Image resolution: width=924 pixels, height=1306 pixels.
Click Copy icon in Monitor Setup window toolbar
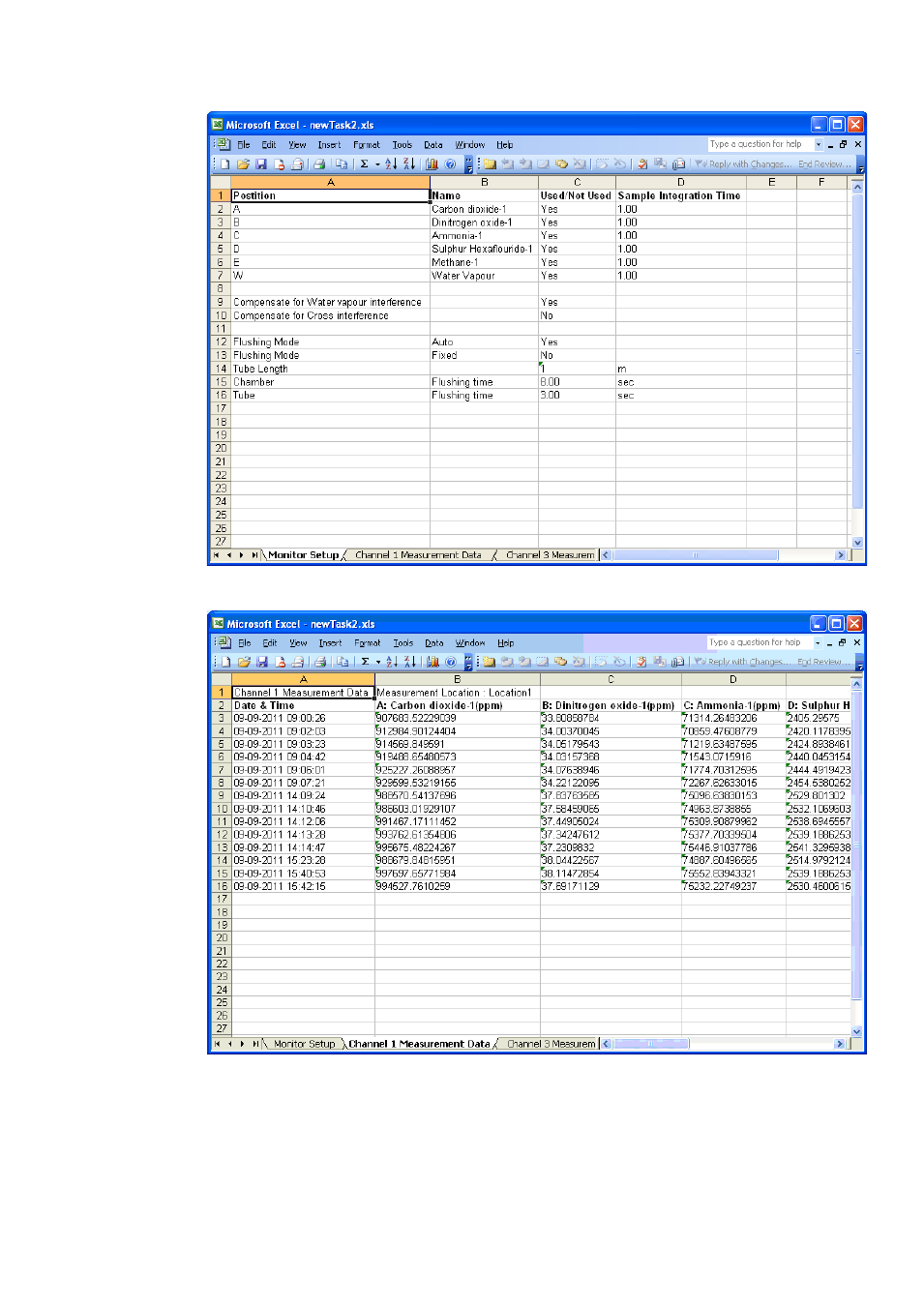tap(341, 164)
